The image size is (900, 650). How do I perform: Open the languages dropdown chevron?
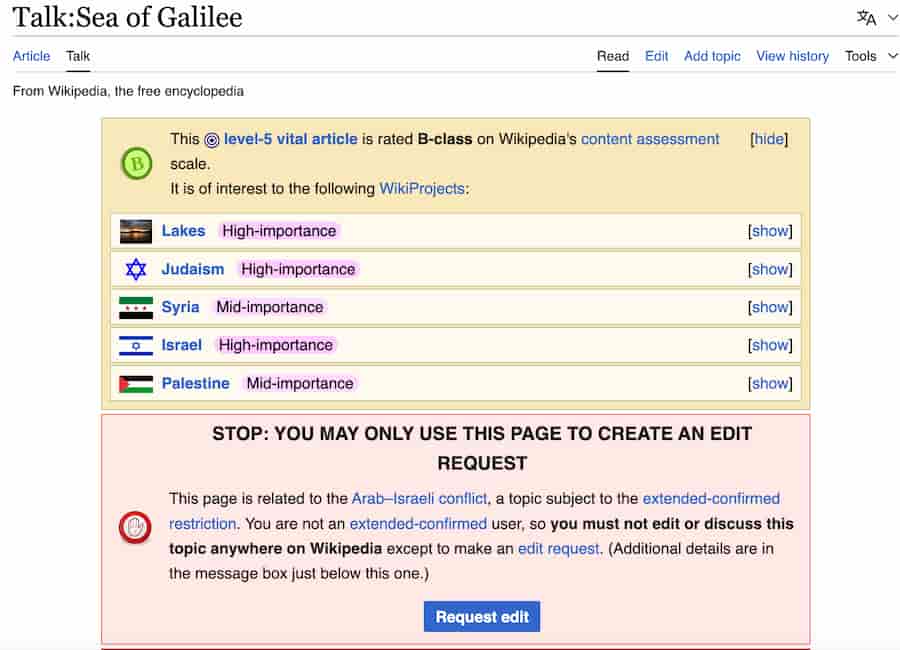tap(893, 18)
